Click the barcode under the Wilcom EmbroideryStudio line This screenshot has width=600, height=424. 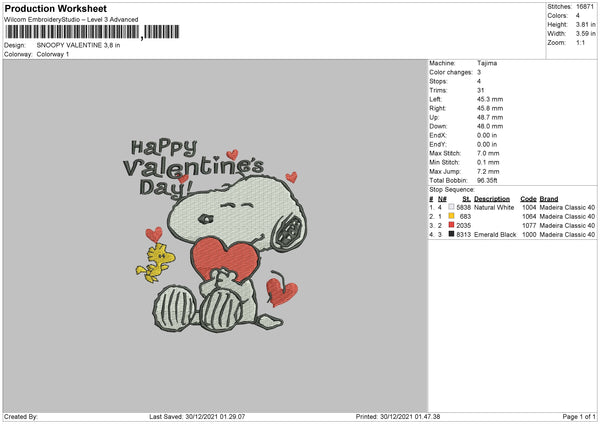coord(92,32)
